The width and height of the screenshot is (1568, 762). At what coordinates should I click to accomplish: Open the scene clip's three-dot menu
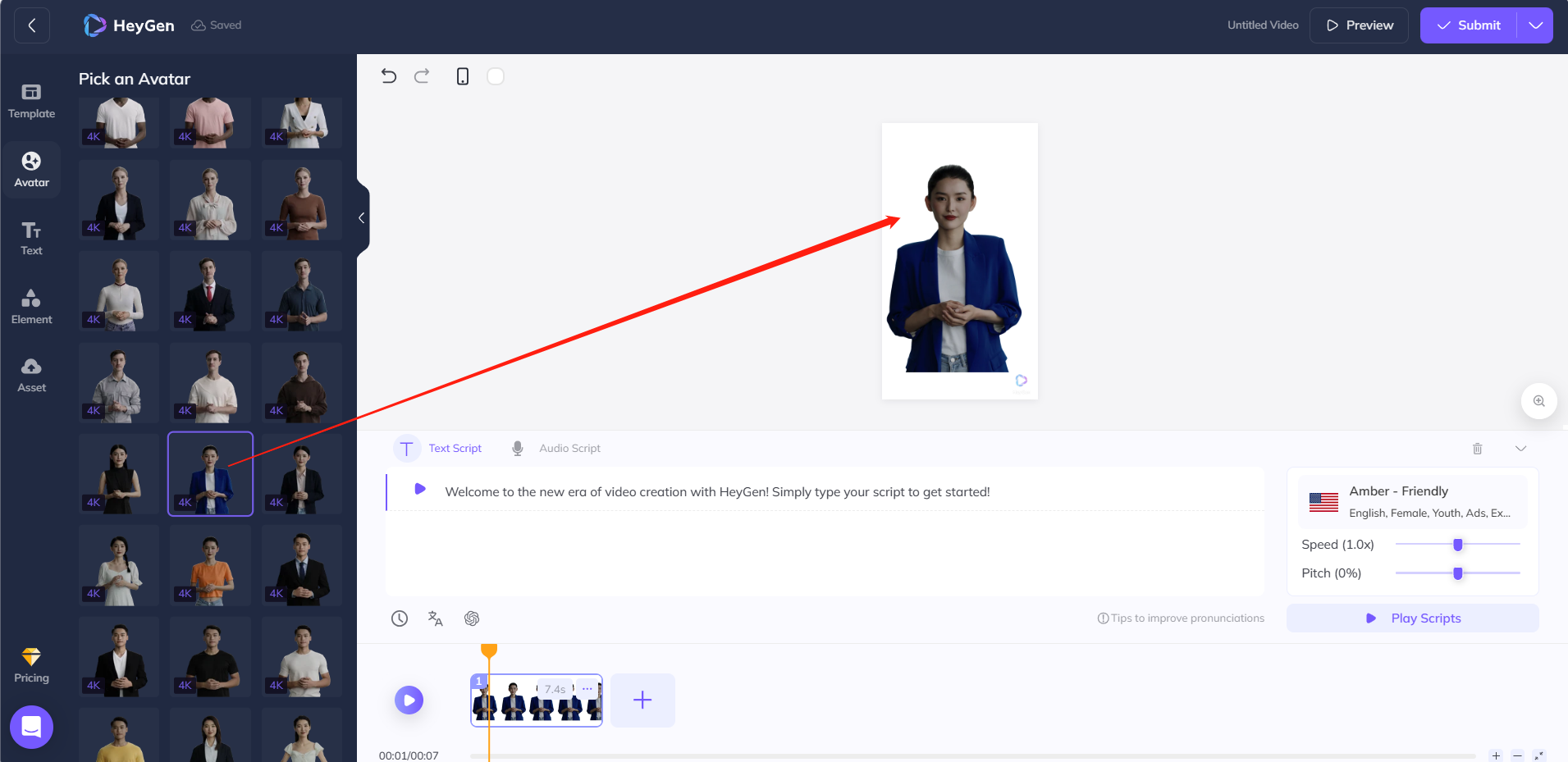[587, 688]
